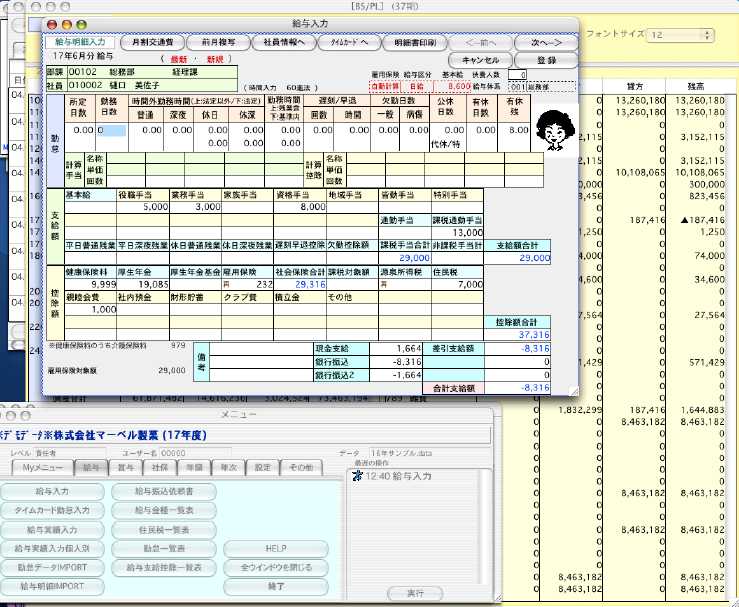Open the 月割交通費 screen

(153, 43)
